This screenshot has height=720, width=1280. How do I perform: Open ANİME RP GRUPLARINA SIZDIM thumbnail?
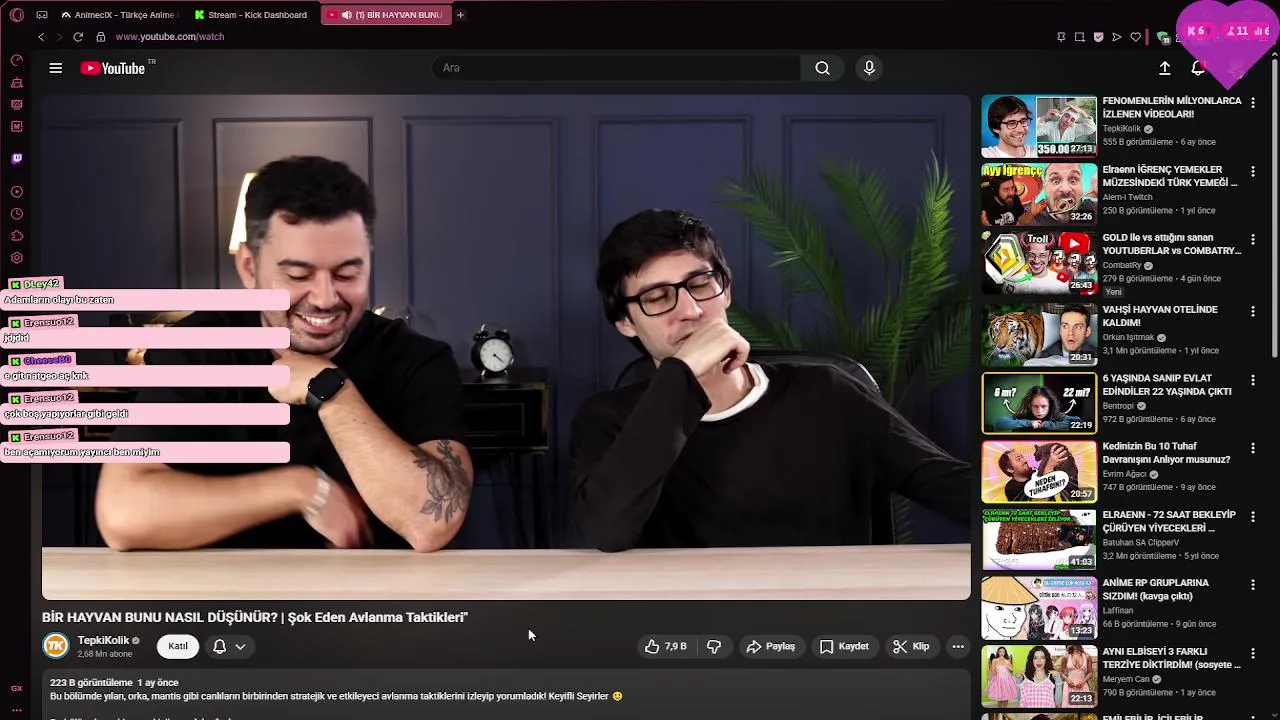(1039, 607)
